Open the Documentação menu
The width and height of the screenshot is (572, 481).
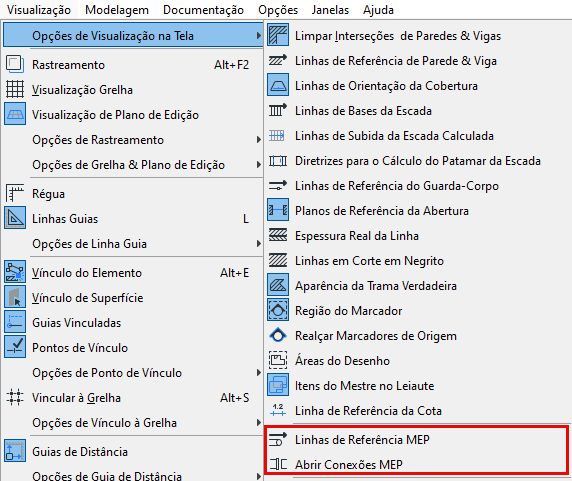click(203, 9)
